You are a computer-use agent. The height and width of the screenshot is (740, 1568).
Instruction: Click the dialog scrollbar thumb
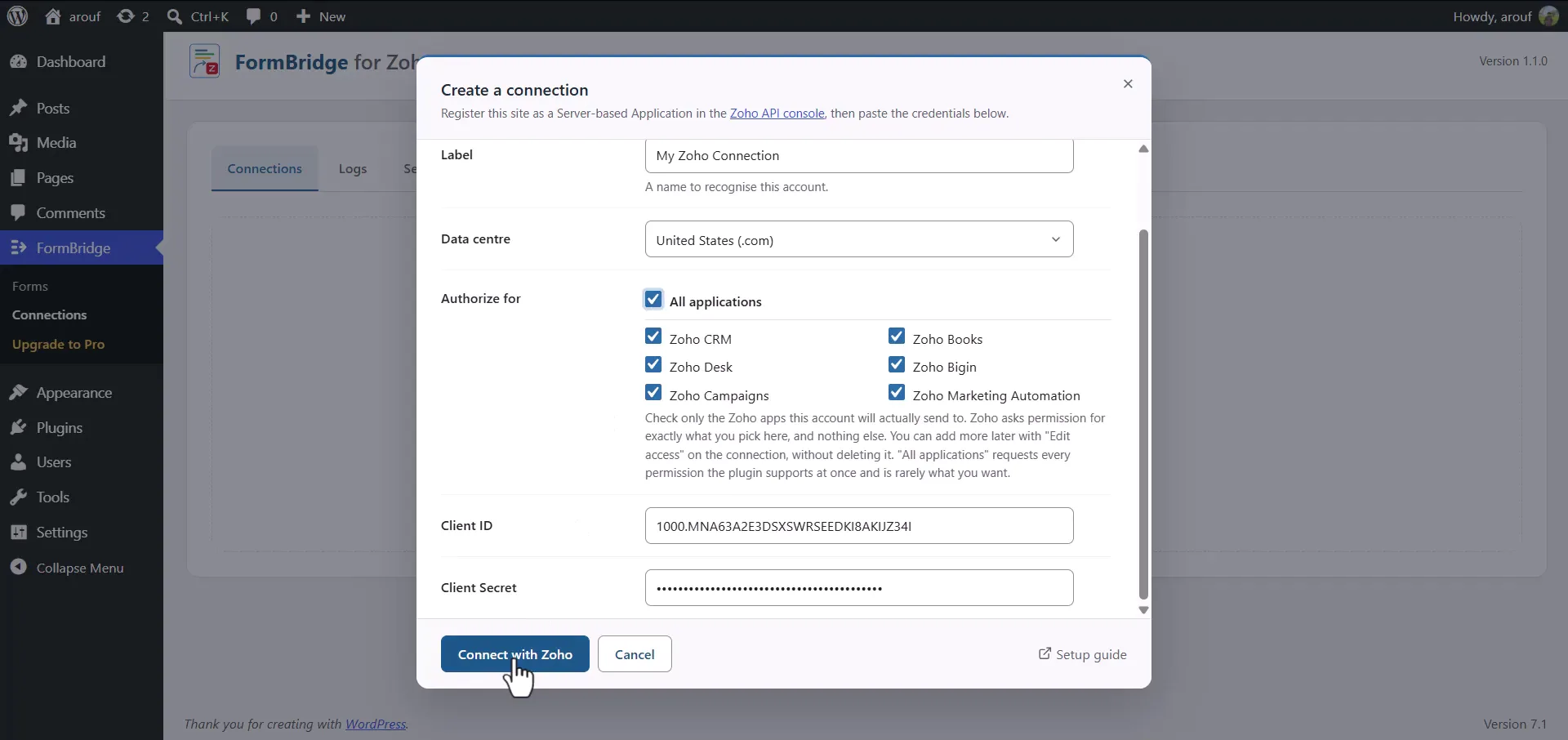(1143, 415)
